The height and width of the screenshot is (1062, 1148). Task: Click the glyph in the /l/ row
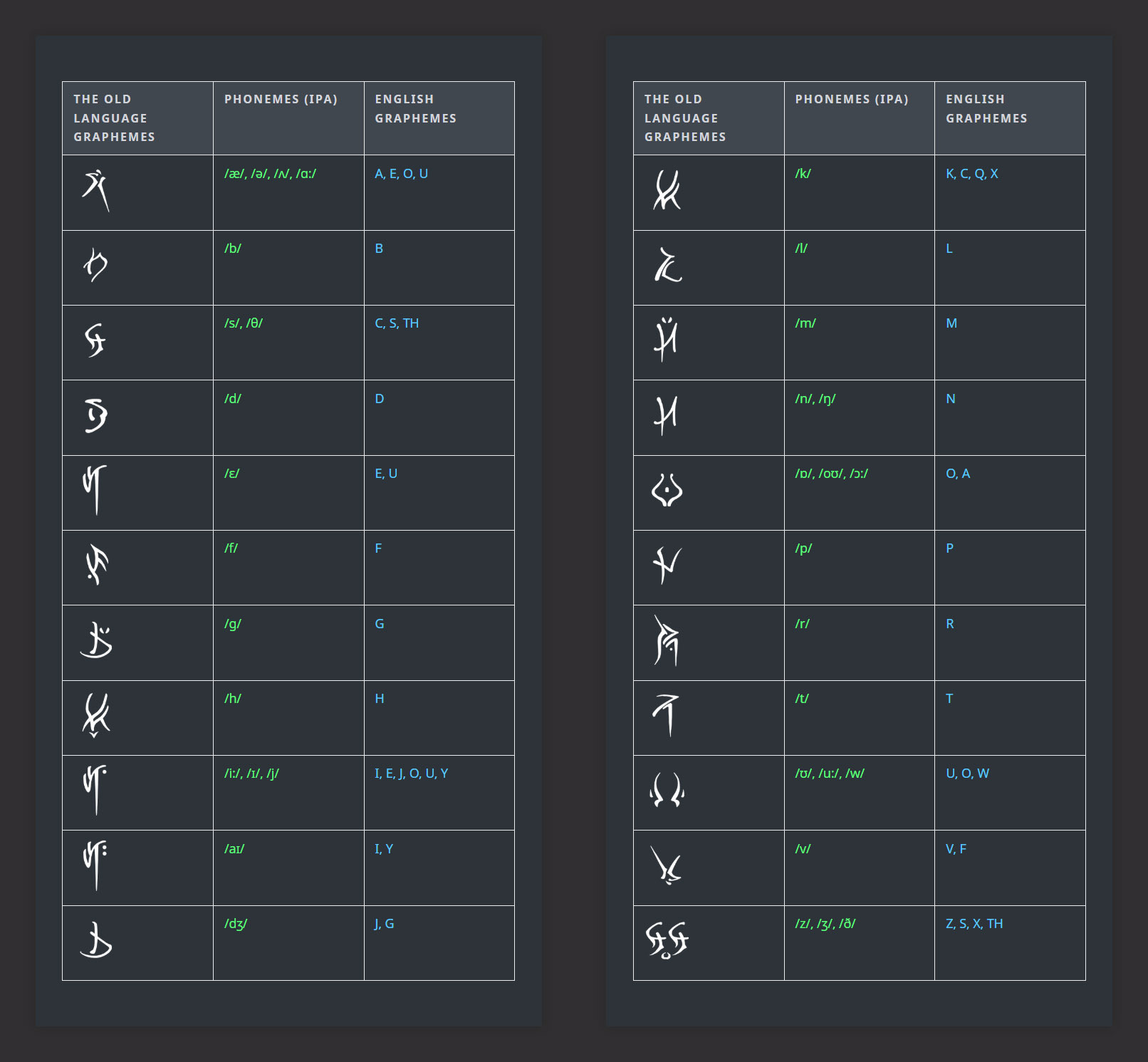coord(668,265)
